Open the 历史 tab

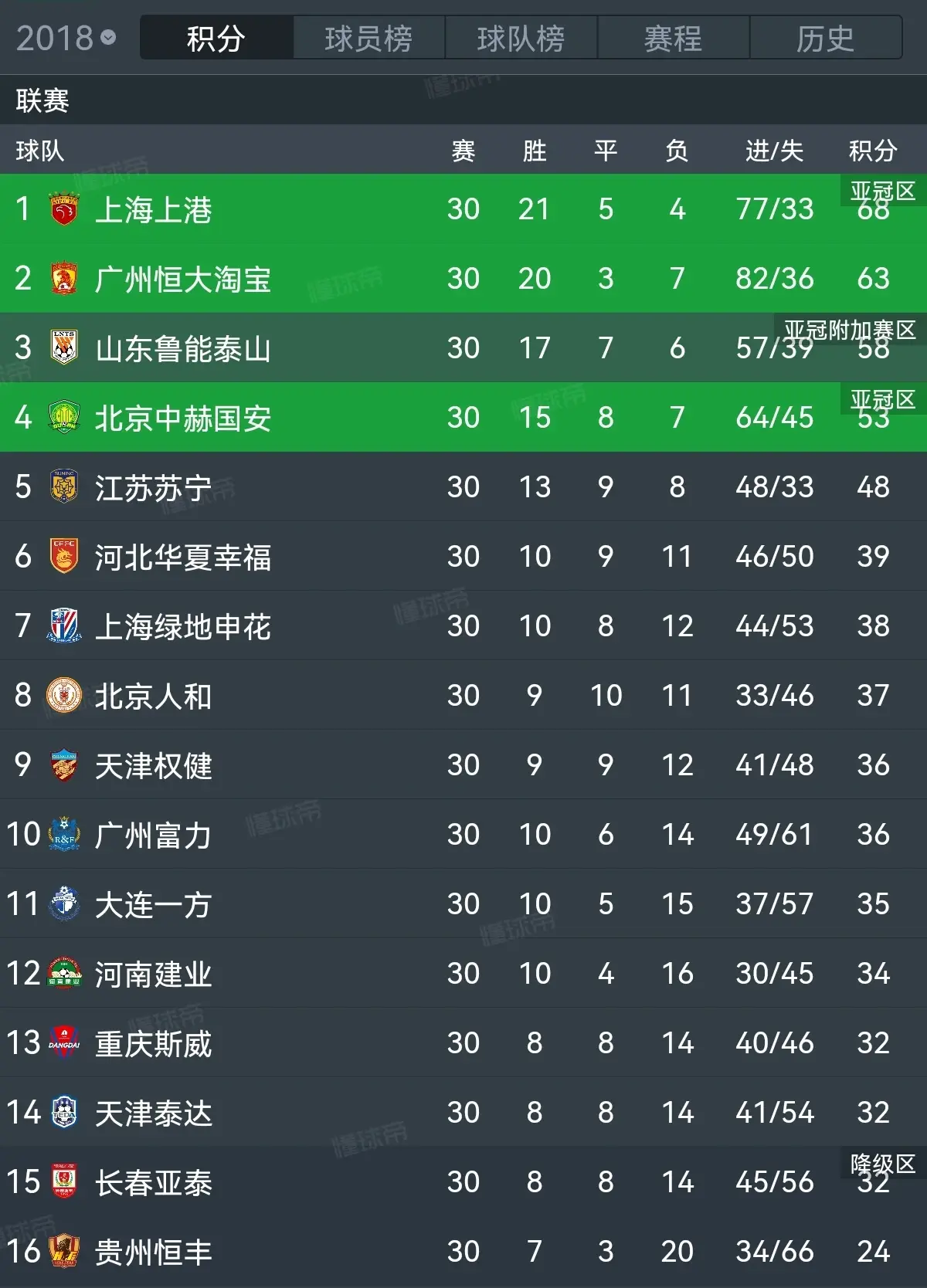(825, 38)
